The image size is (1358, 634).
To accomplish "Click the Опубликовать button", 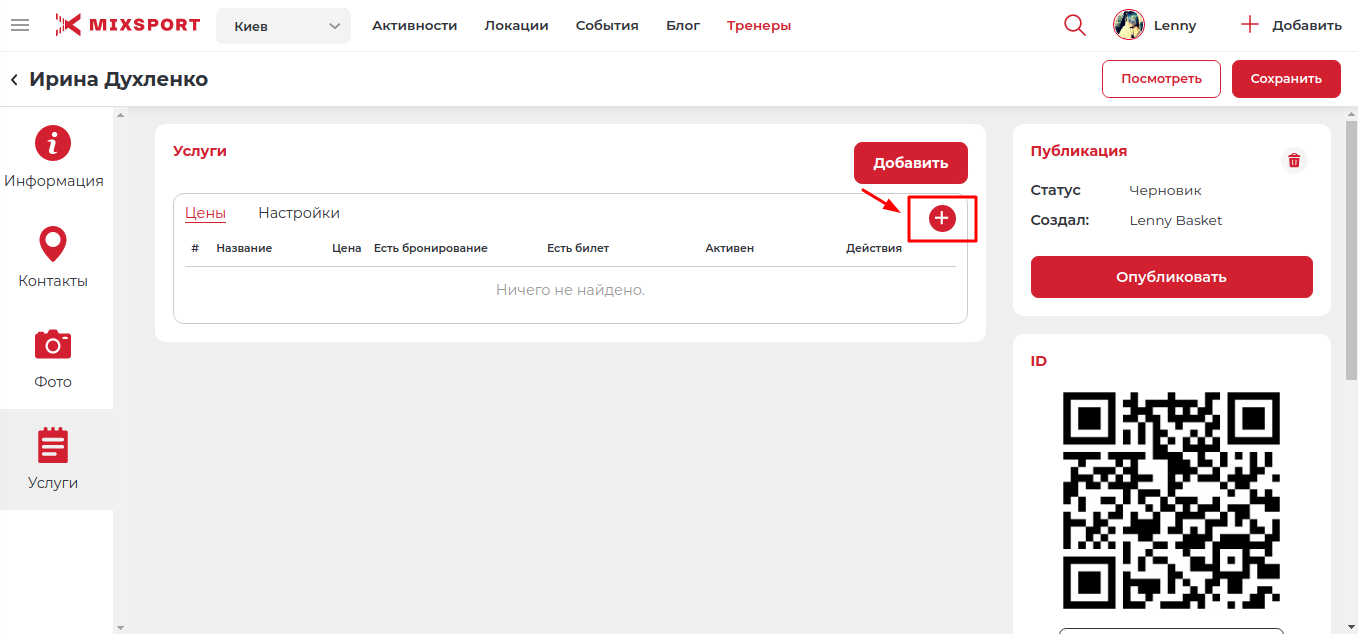I will click(1171, 277).
